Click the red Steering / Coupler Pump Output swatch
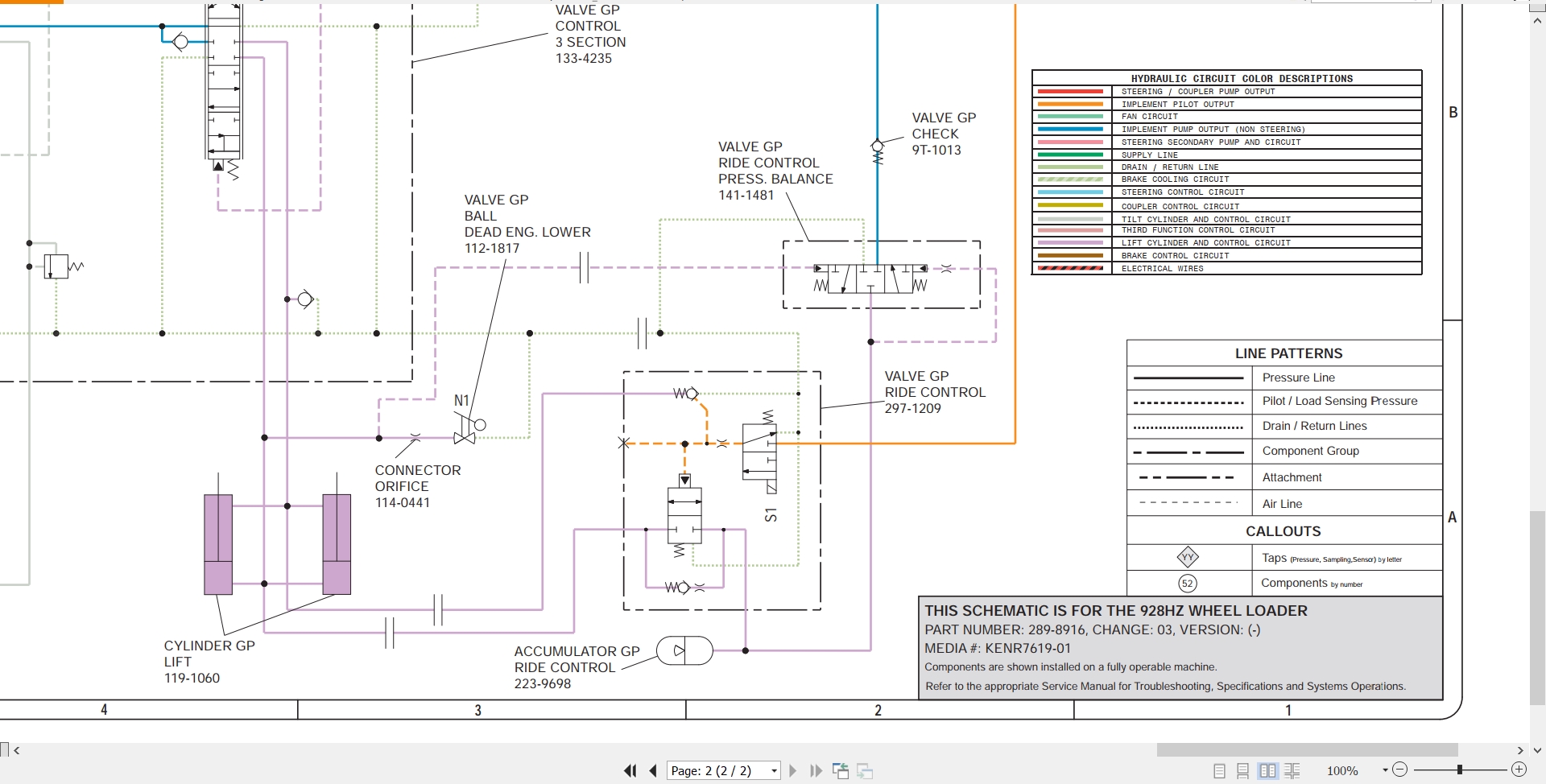This screenshot has width=1546, height=784. pos(1070,92)
